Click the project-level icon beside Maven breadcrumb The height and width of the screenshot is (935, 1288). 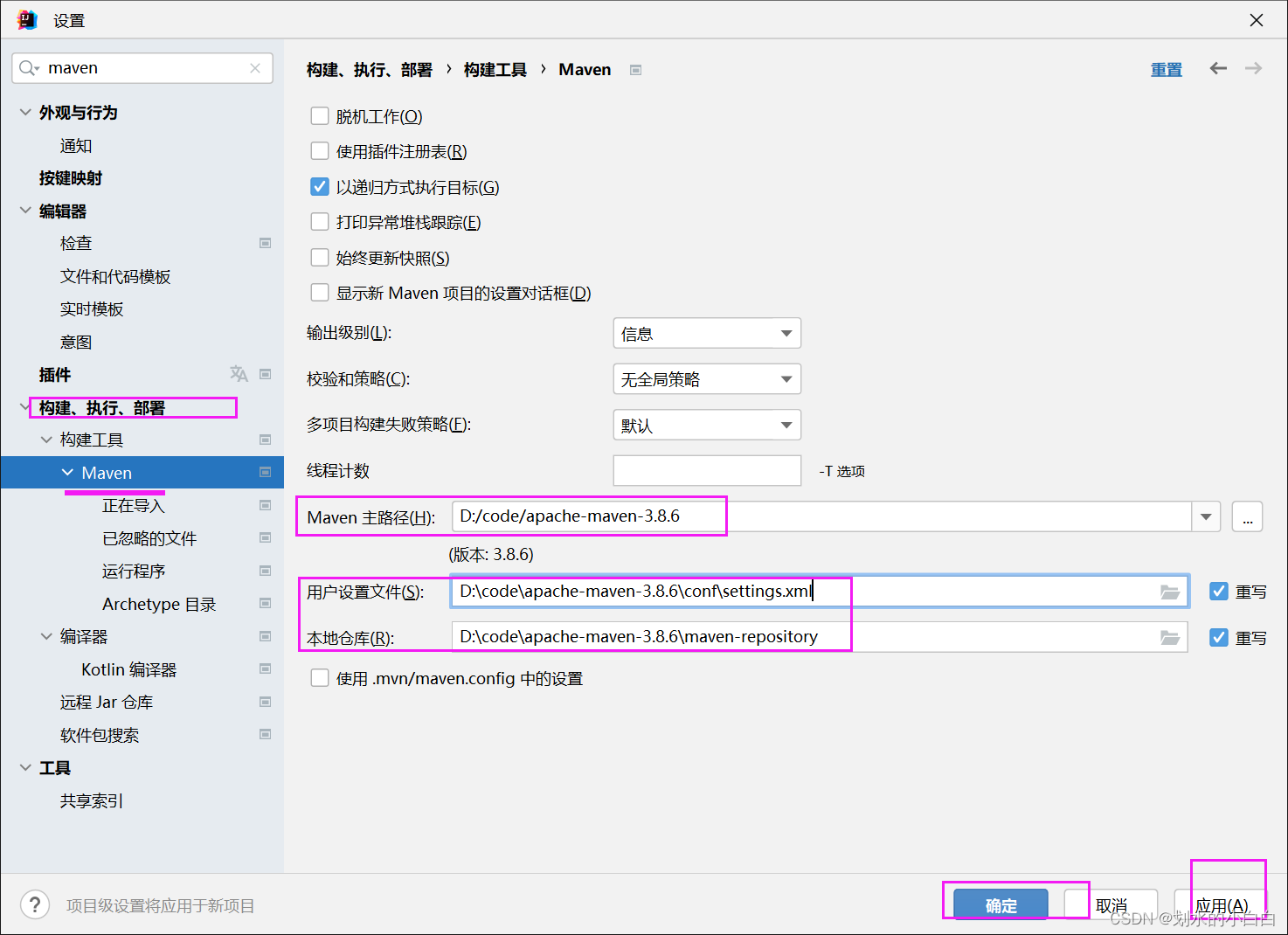636,70
